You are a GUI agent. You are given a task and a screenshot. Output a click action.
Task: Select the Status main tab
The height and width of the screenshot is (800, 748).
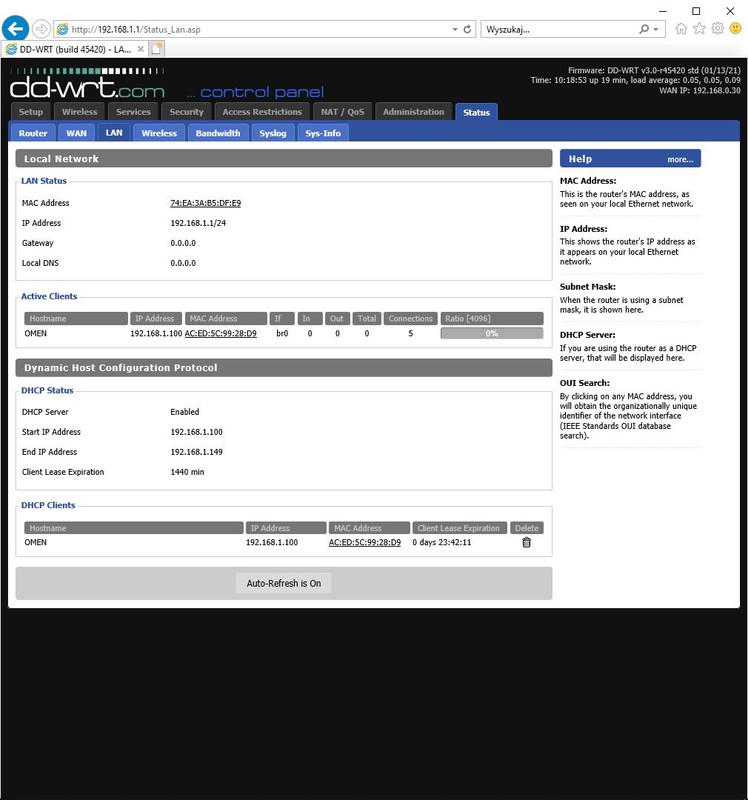pyautogui.click(x=477, y=112)
